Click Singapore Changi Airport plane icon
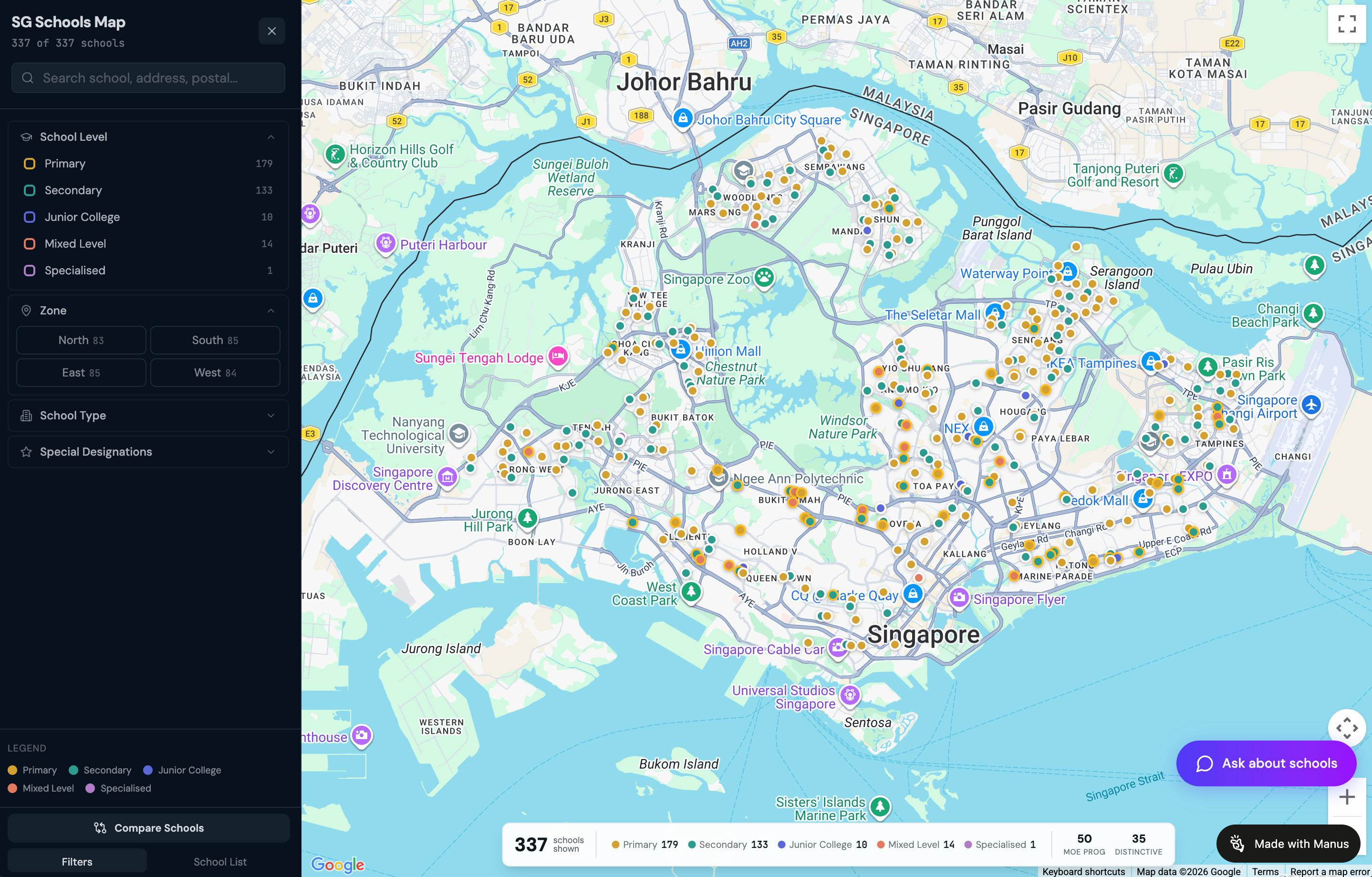 point(1311,405)
